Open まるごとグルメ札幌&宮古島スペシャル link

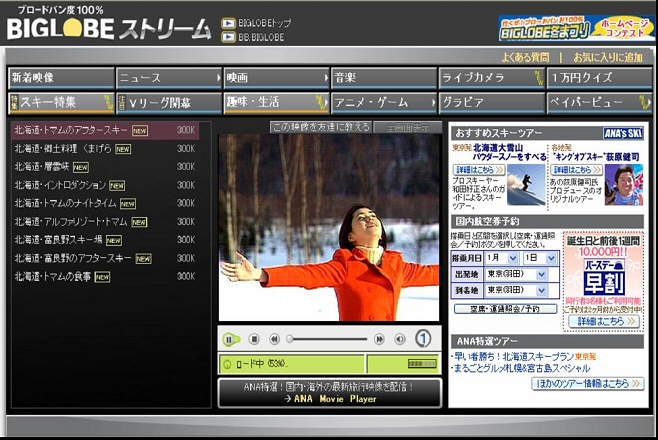[522, 369]
